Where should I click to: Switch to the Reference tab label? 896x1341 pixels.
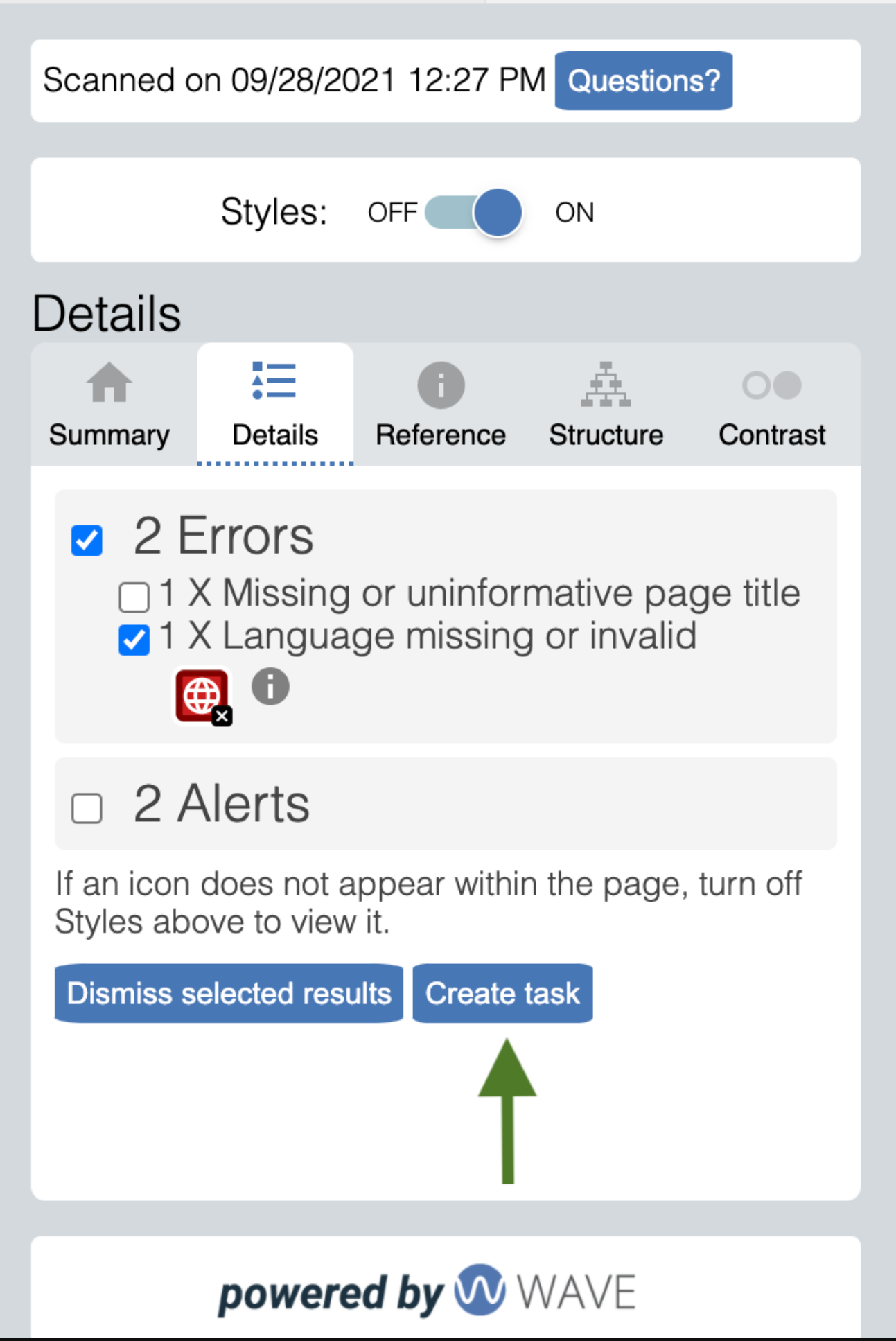pyautogui.click(x=441, y=435)
